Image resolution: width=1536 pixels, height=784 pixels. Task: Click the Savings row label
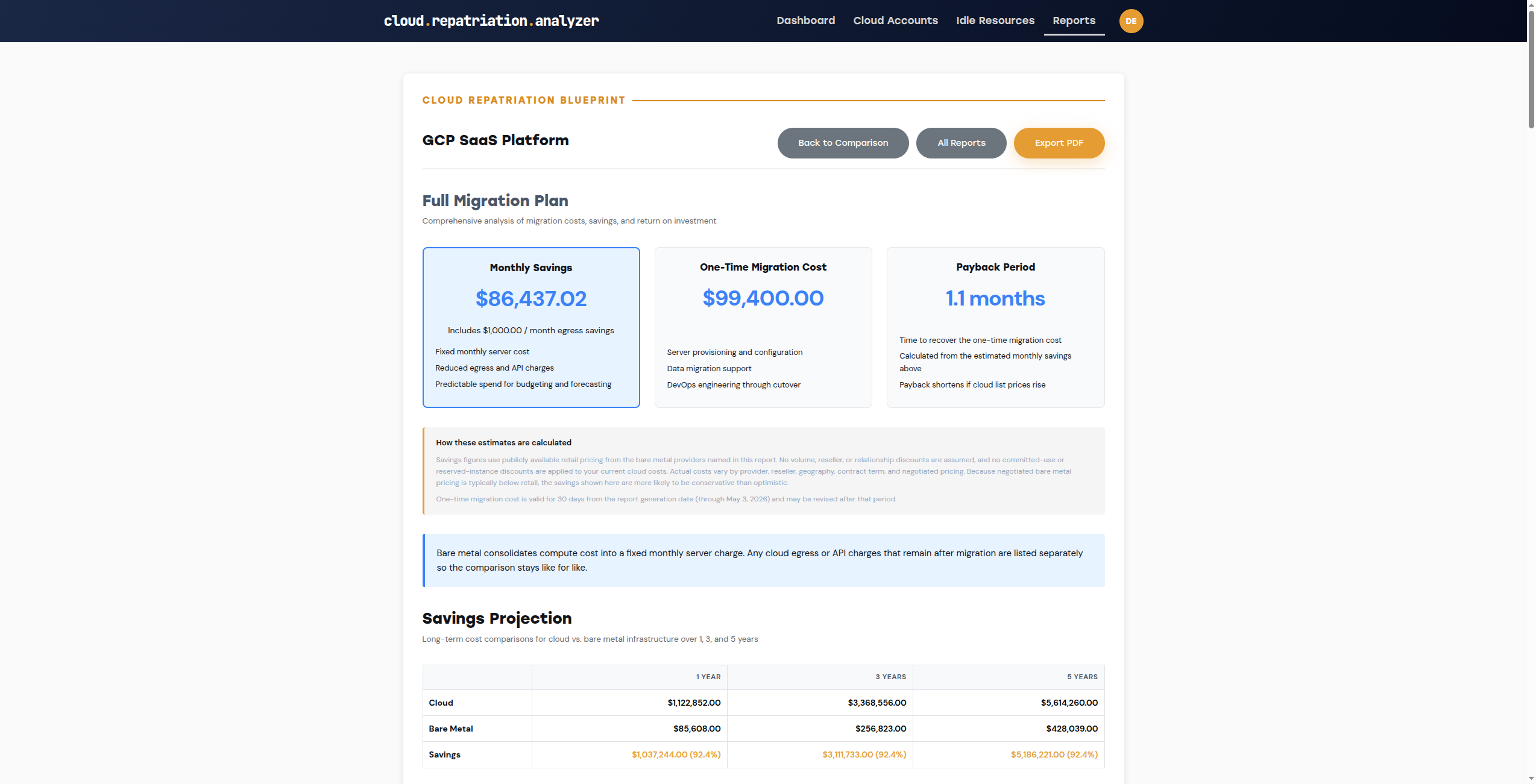pyautogui.click(x=444, y=754)
